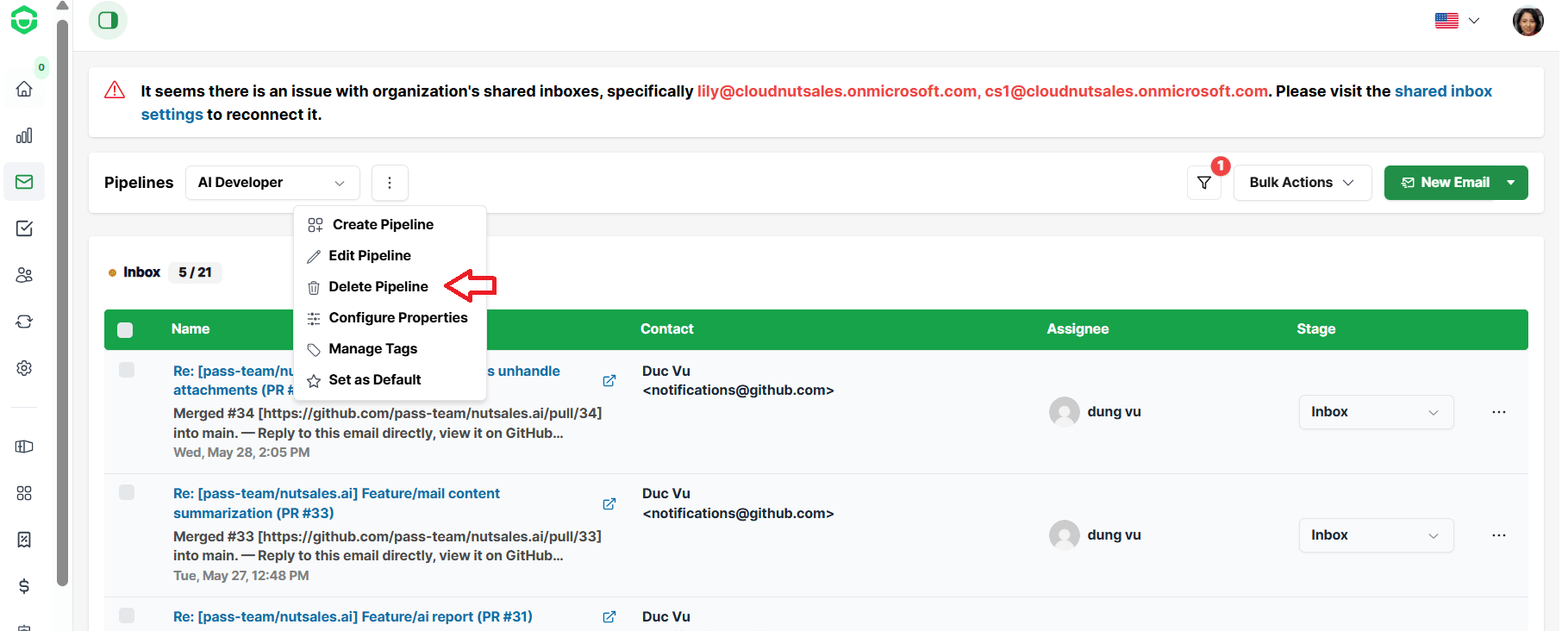Check the select-all checkbox in table header
Screen dimensions: 1568x631
click(125, 329)
